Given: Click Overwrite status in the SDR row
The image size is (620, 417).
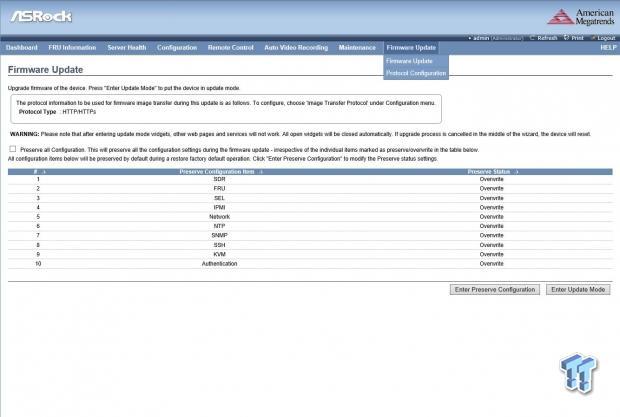Looking at the screenshot, I should (x=491, y=179).
